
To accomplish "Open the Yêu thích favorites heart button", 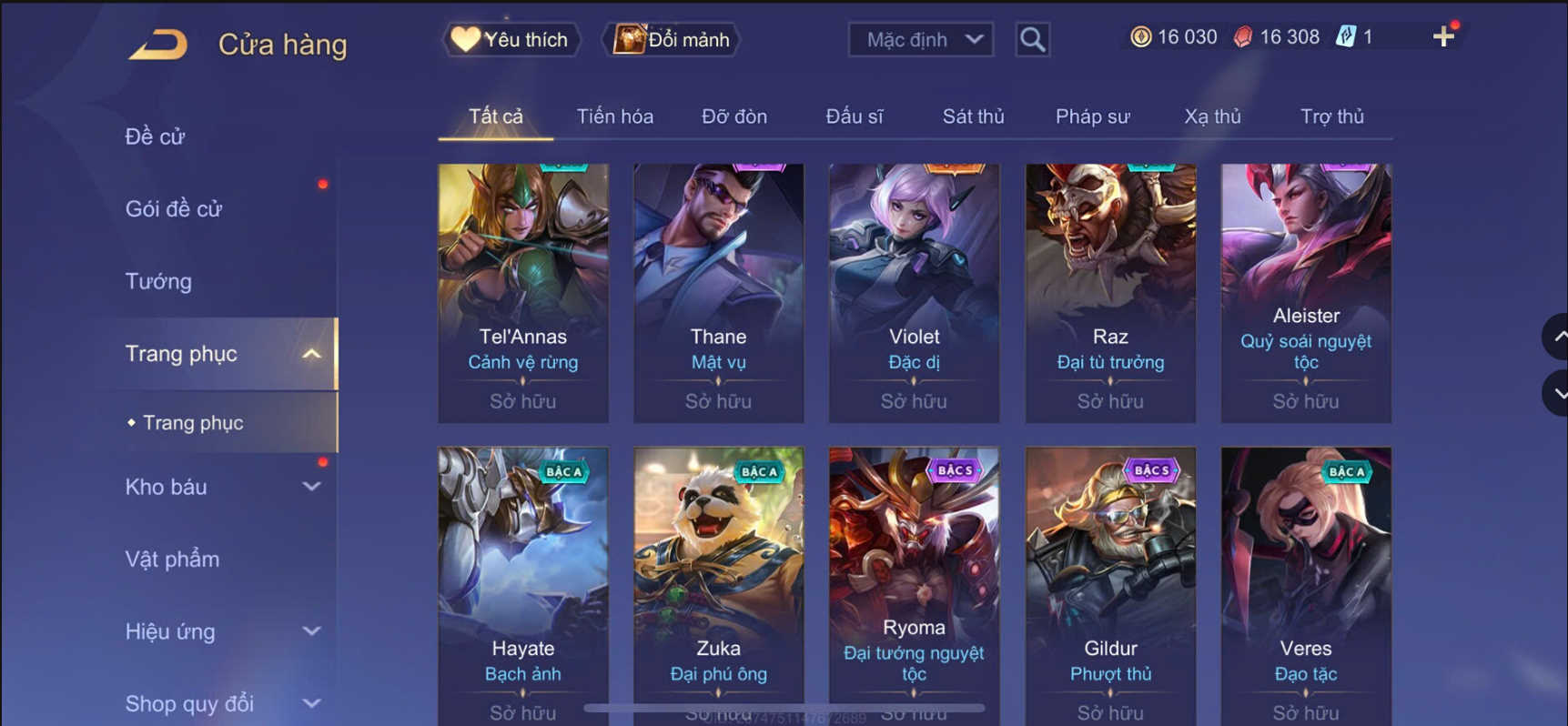I will click(x=511, y=39).
